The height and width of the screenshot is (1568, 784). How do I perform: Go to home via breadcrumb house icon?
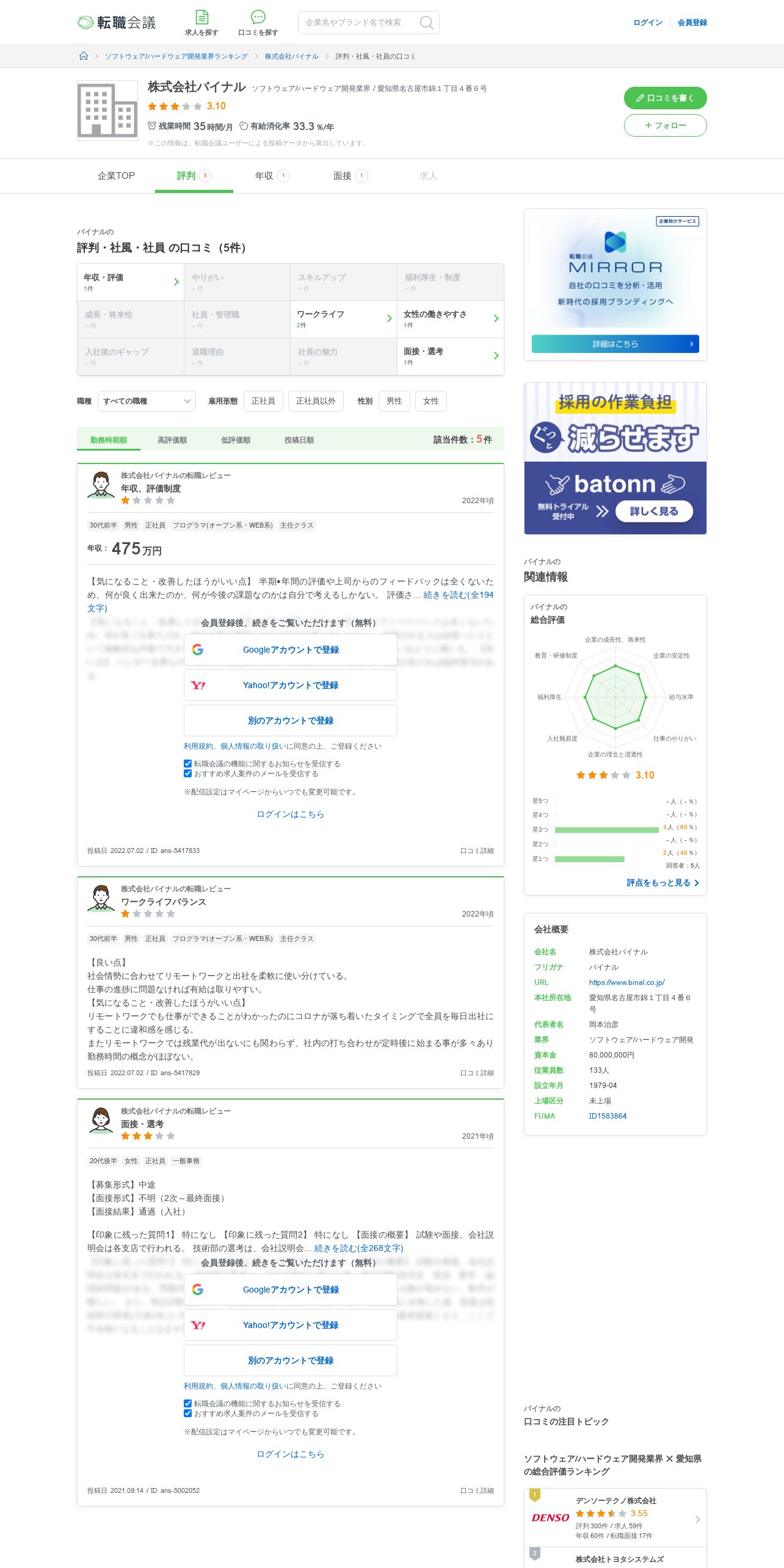pos(84,56)
